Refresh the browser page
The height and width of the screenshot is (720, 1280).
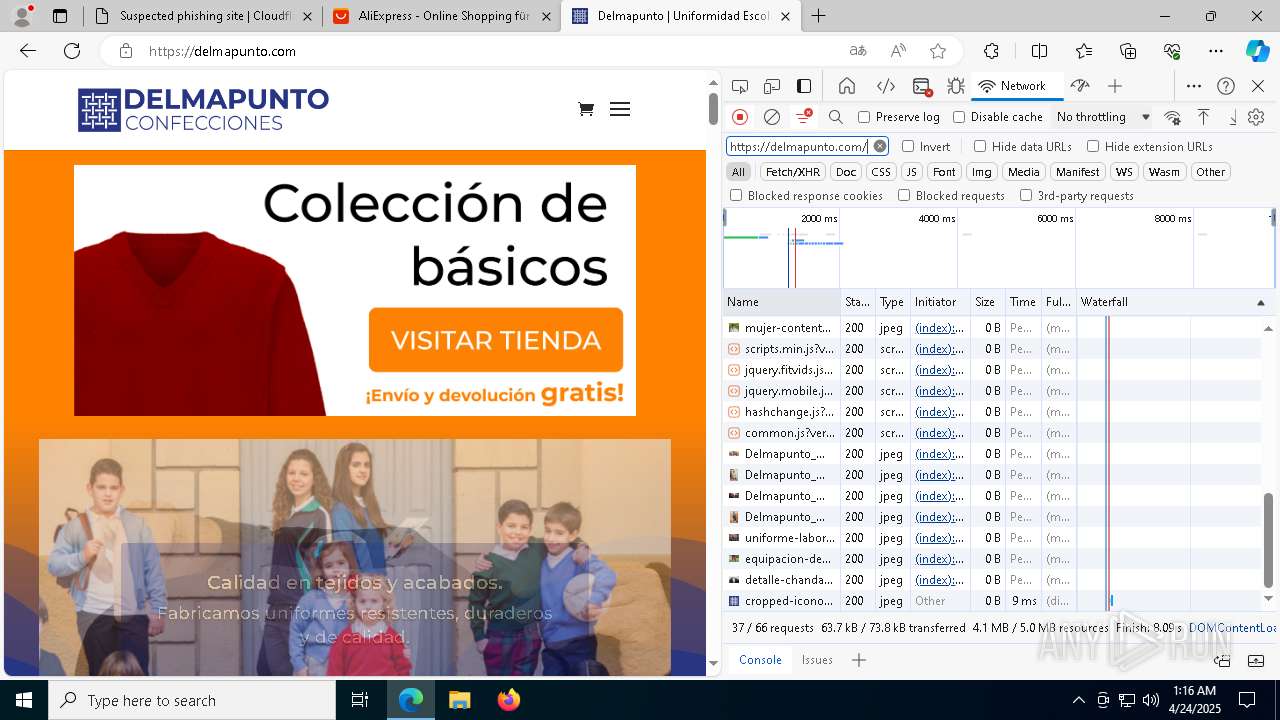(72, 51)
